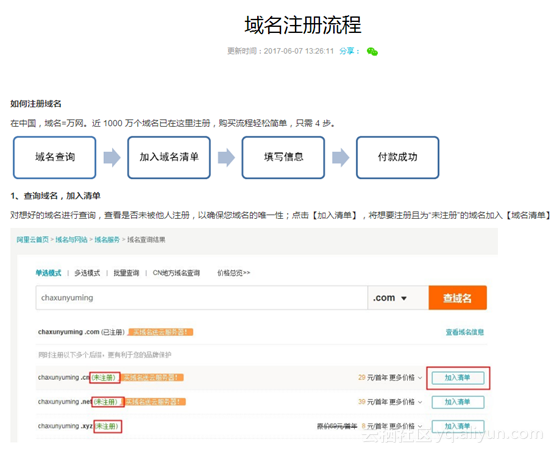Image resolution: width=554 pixels, height=454 pixels.
Task: Open the 查看域名信息 link
Action: pos(464,332)
